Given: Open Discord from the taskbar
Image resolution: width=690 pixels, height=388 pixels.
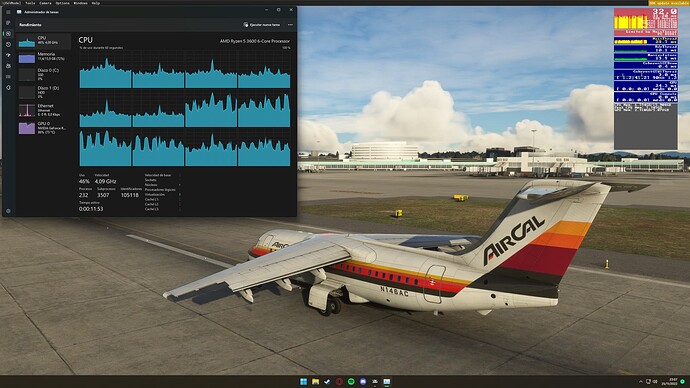Looking at the screenshot, I should [x=363, y=381].
